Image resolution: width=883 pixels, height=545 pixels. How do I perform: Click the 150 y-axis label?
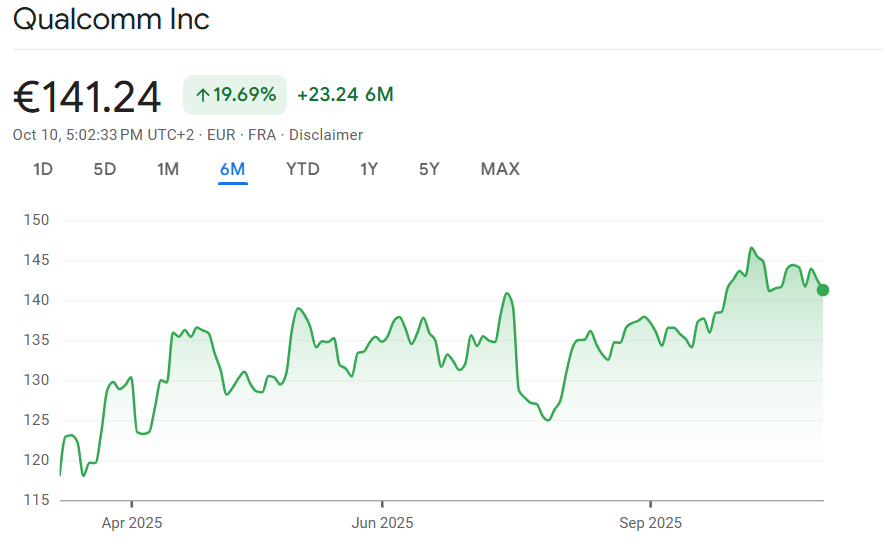click(x=37, y=220)
